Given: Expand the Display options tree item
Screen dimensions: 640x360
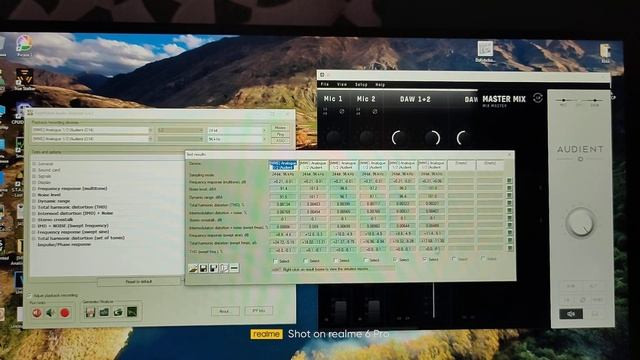Looking at the screenshot, I should (x=34, y=182).
